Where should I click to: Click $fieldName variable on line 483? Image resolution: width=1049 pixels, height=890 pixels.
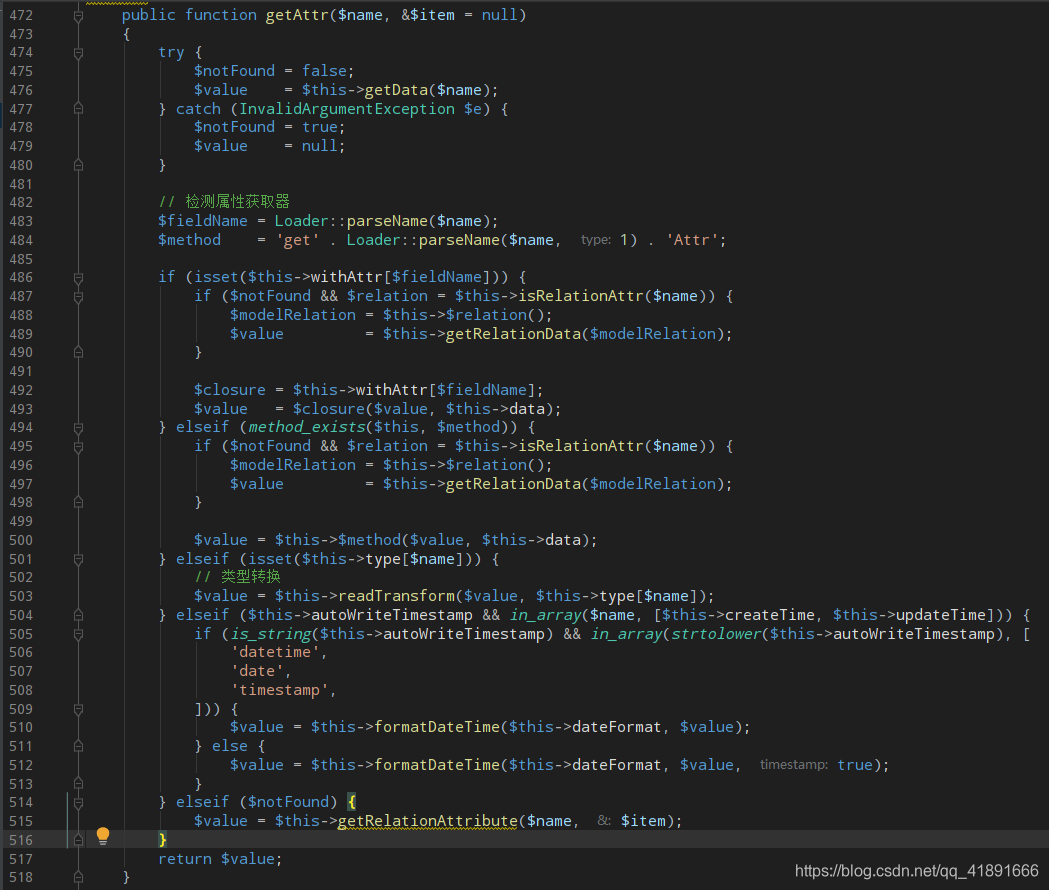[x=203, y=221]
